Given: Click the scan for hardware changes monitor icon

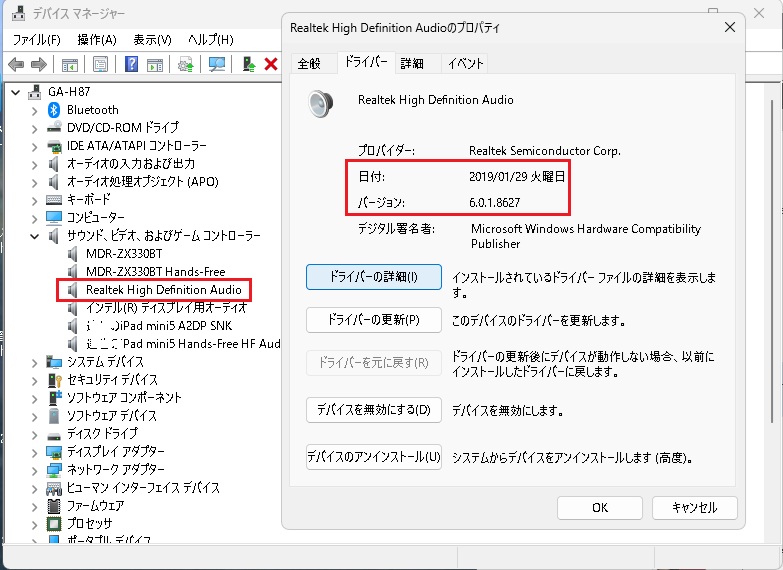Looking at the screenshot, I should pos(217,64).
